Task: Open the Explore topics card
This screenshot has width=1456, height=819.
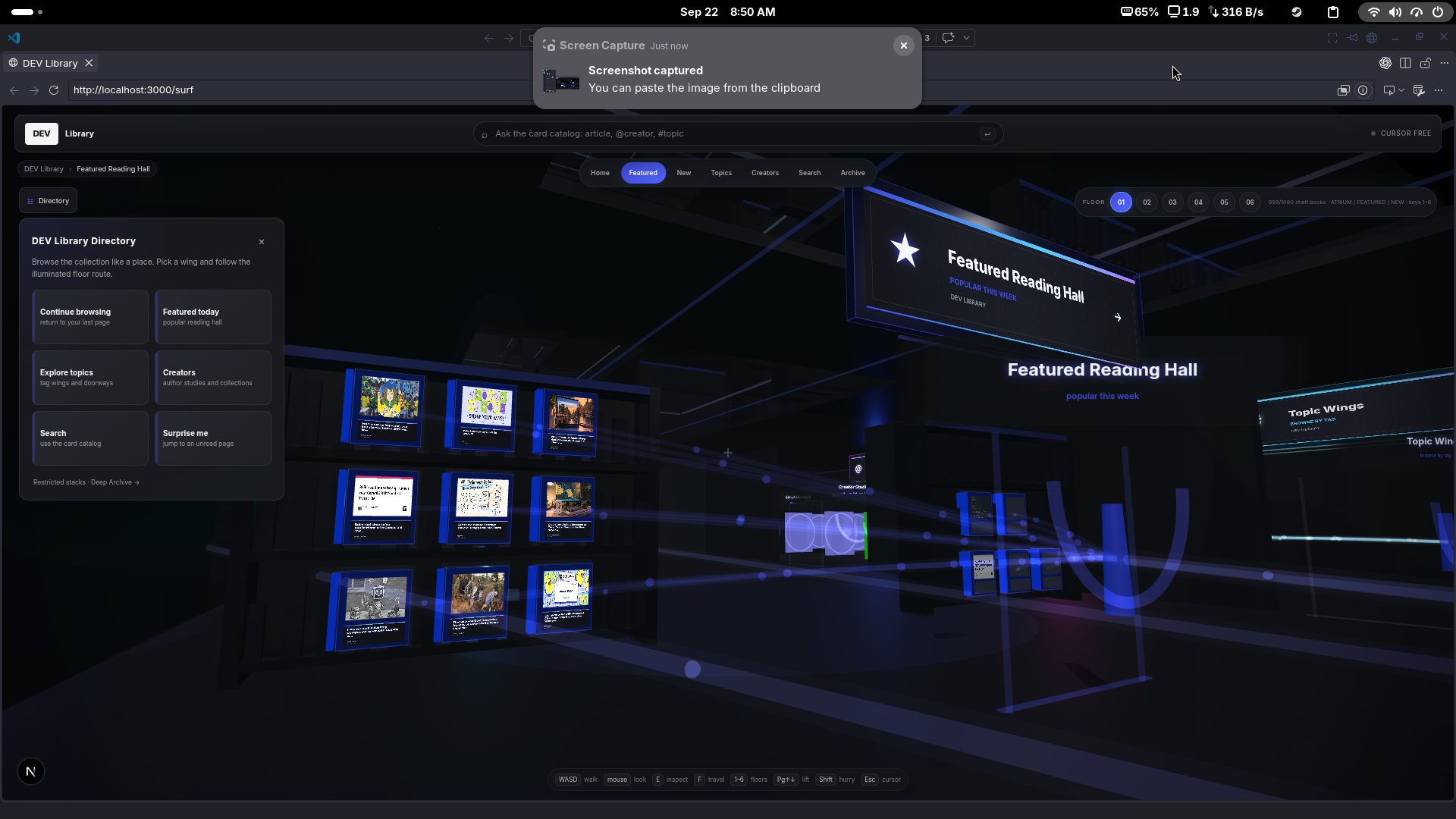Action: (90, 378)
